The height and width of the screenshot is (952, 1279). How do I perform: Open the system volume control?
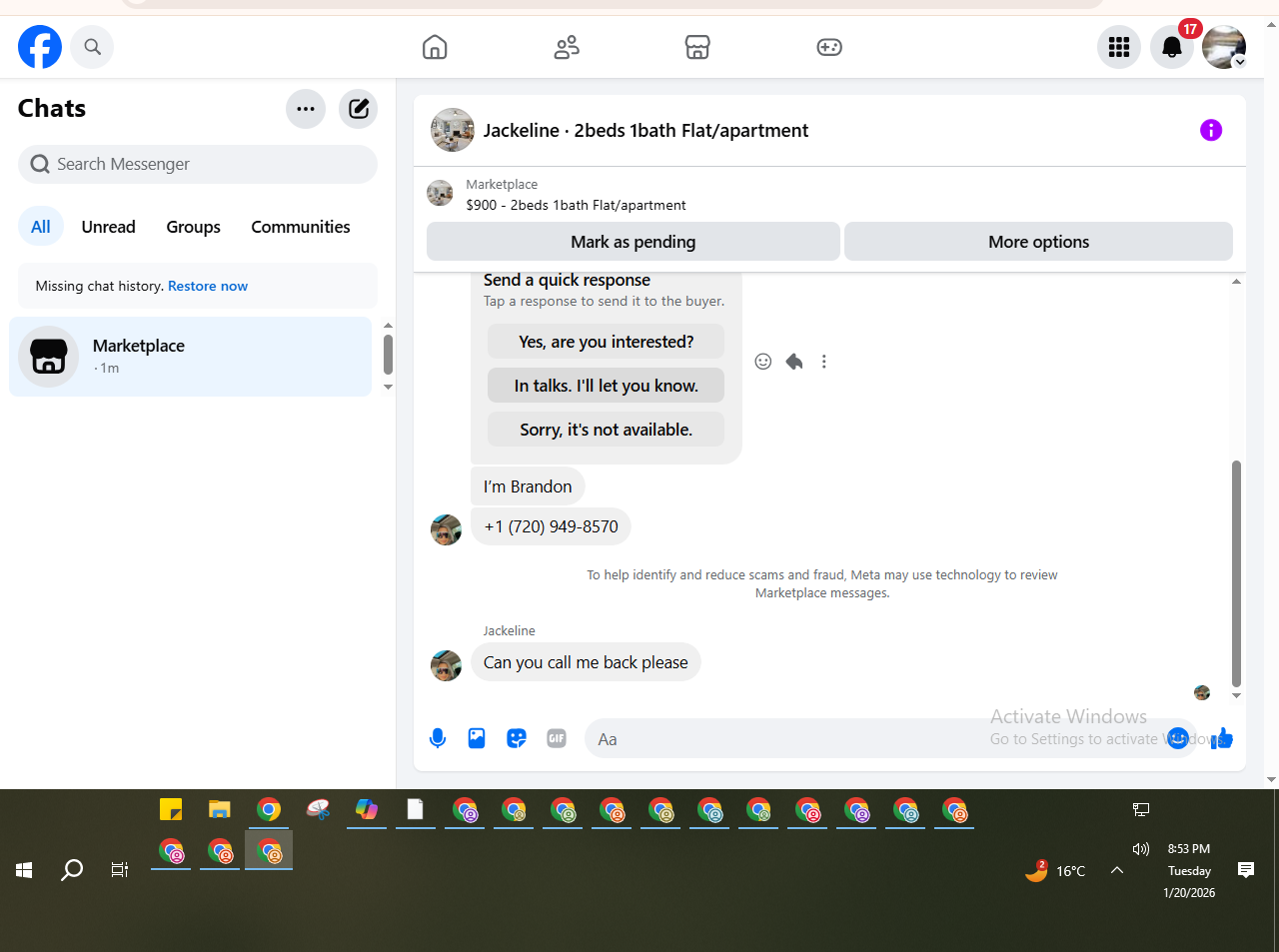point(1141,849)
